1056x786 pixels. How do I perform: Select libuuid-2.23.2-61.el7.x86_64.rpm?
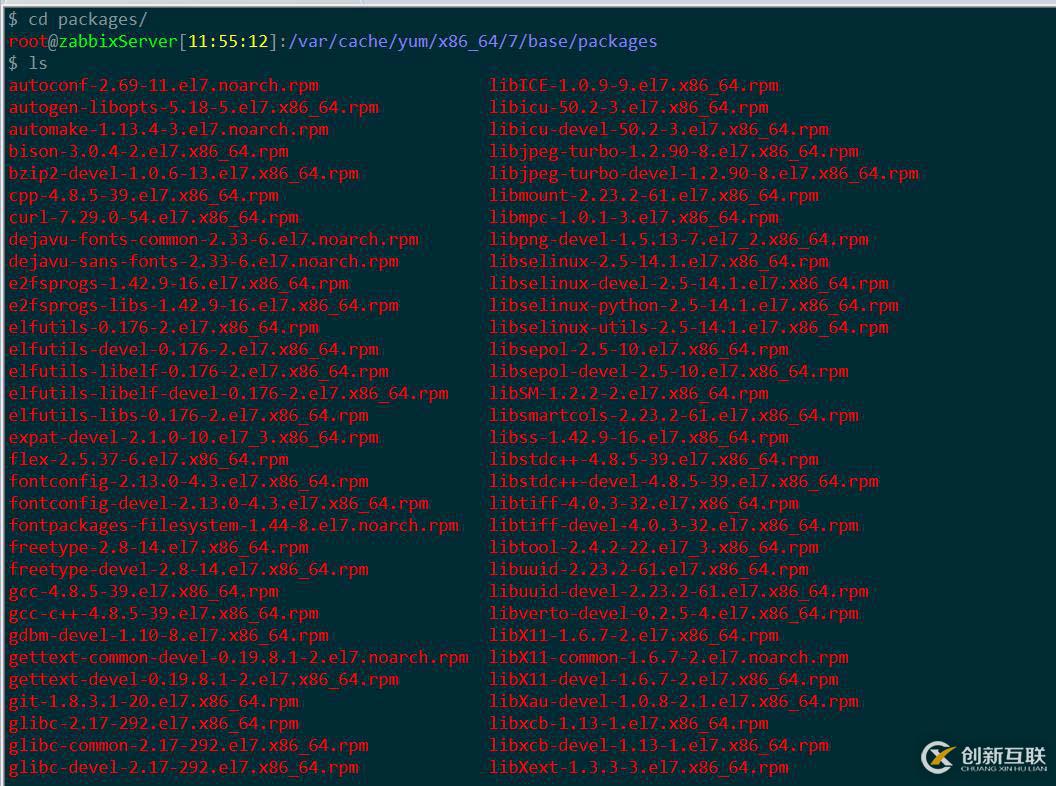coord(649,570)
